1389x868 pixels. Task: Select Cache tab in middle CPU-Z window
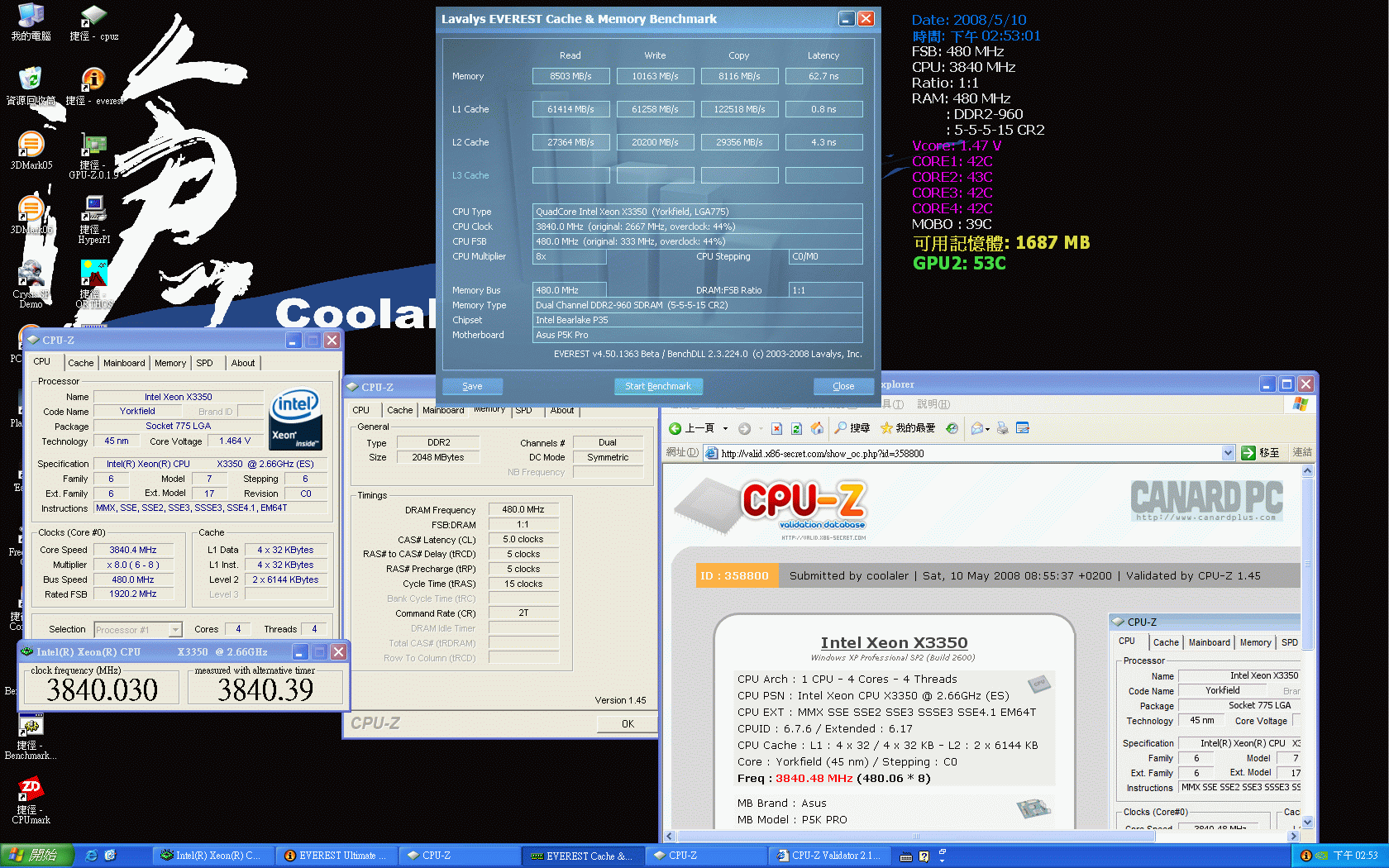click(399, 410)
